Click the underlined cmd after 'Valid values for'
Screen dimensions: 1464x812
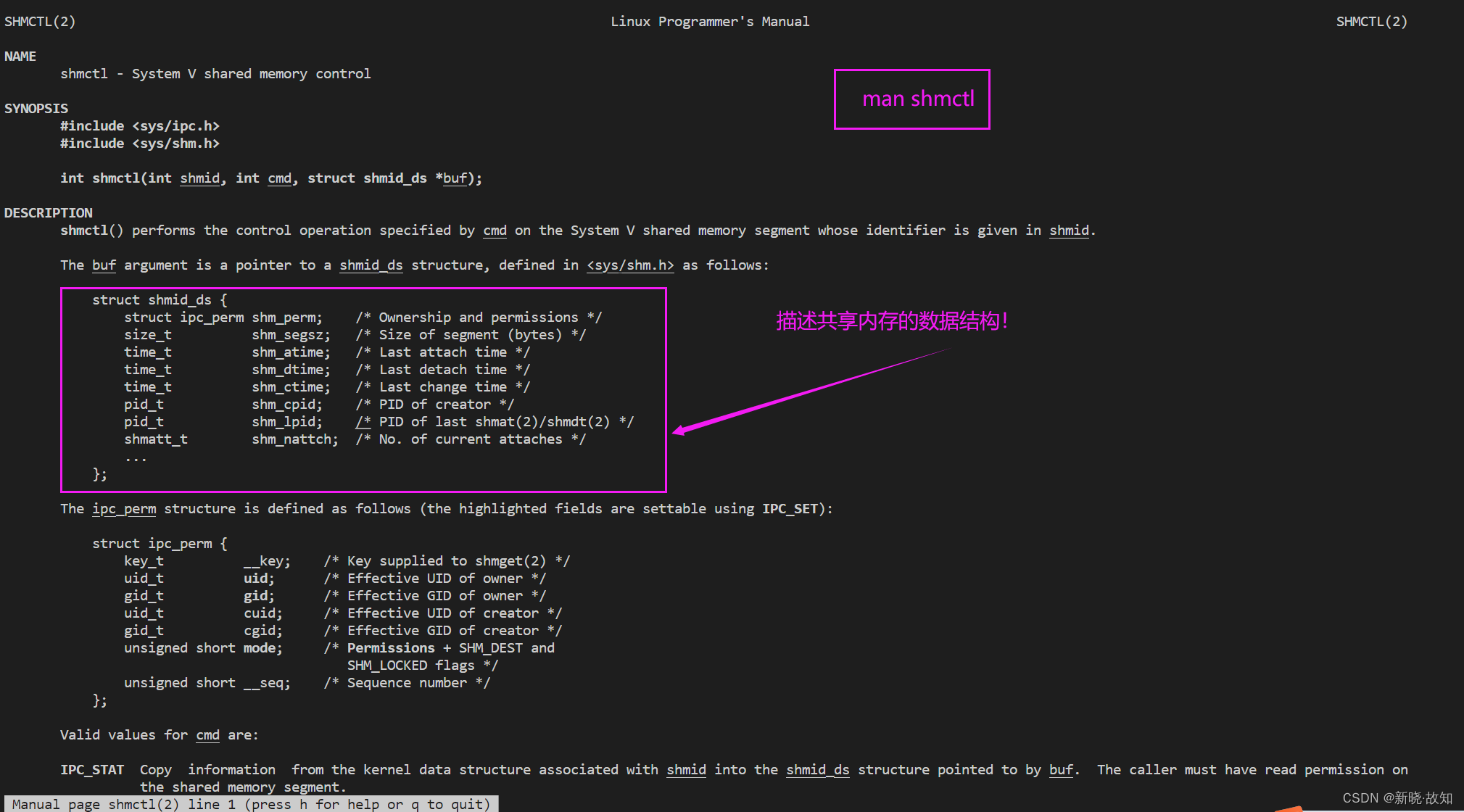[207, 735]
